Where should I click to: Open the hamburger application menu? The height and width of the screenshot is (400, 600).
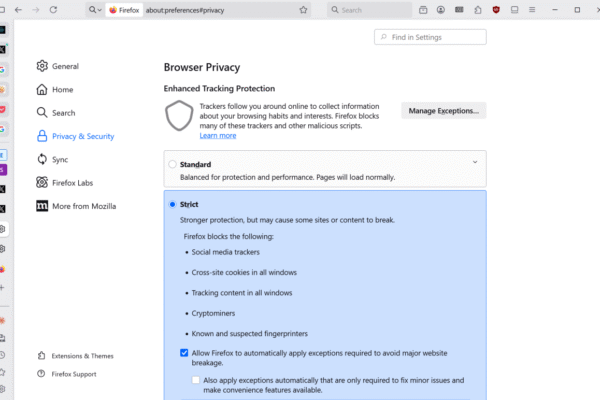coord(532,10)
